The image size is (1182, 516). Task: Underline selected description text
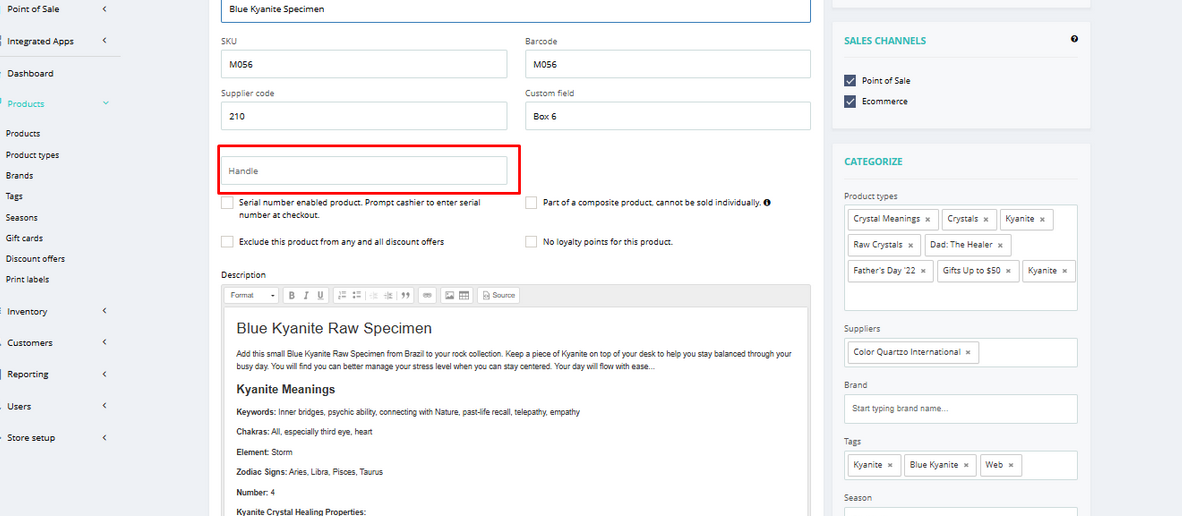(x=320, y=295)
